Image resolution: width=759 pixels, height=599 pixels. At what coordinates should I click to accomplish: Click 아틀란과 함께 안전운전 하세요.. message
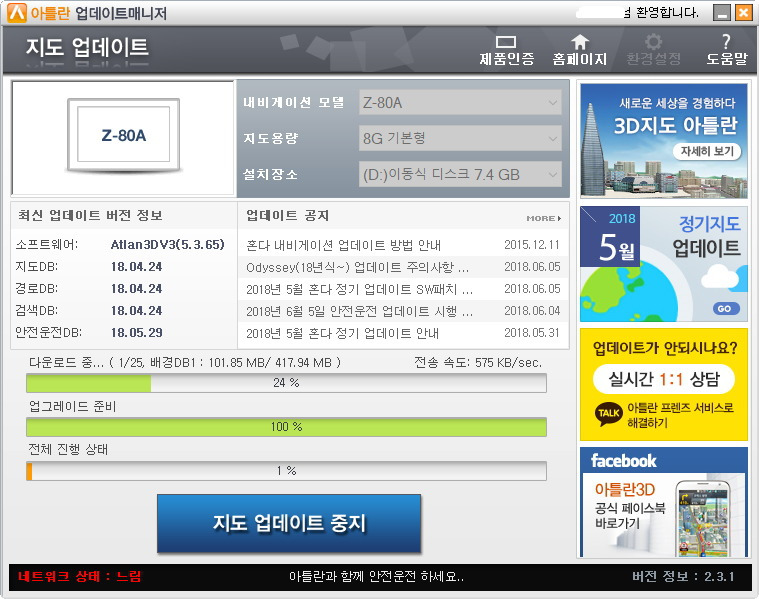377,576
